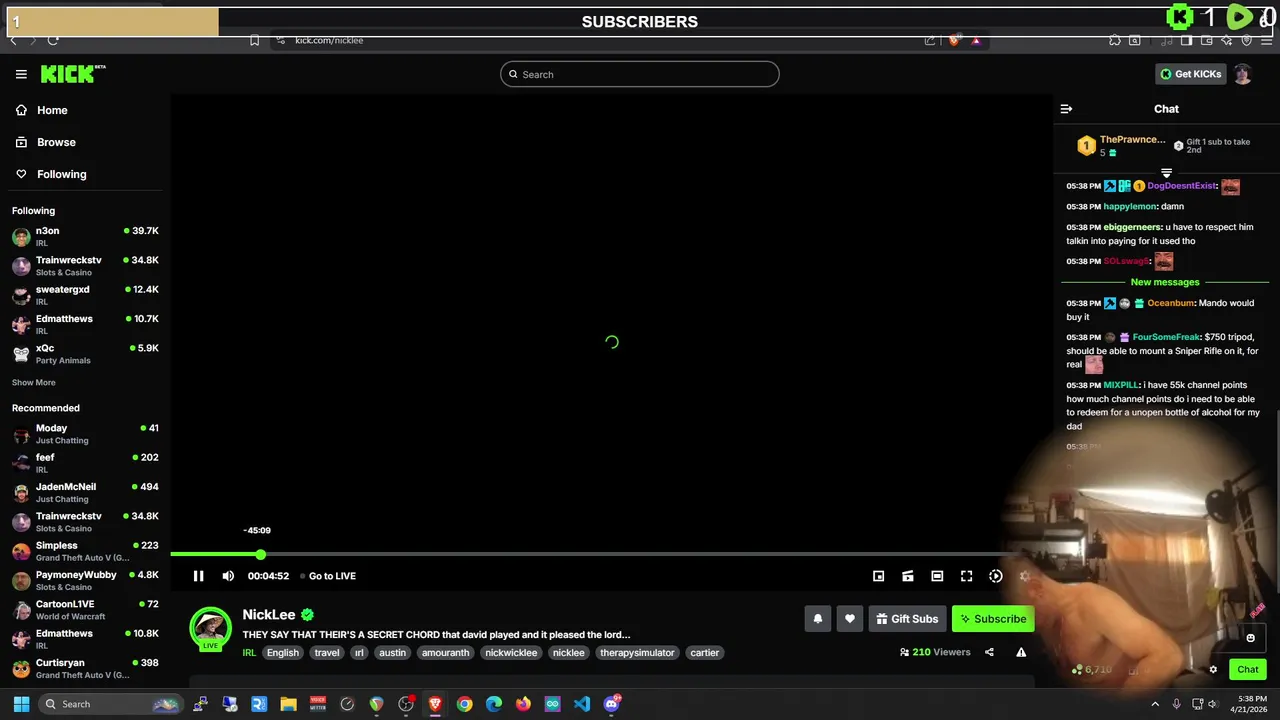Open Moday's recommended channel

(85, 434)
